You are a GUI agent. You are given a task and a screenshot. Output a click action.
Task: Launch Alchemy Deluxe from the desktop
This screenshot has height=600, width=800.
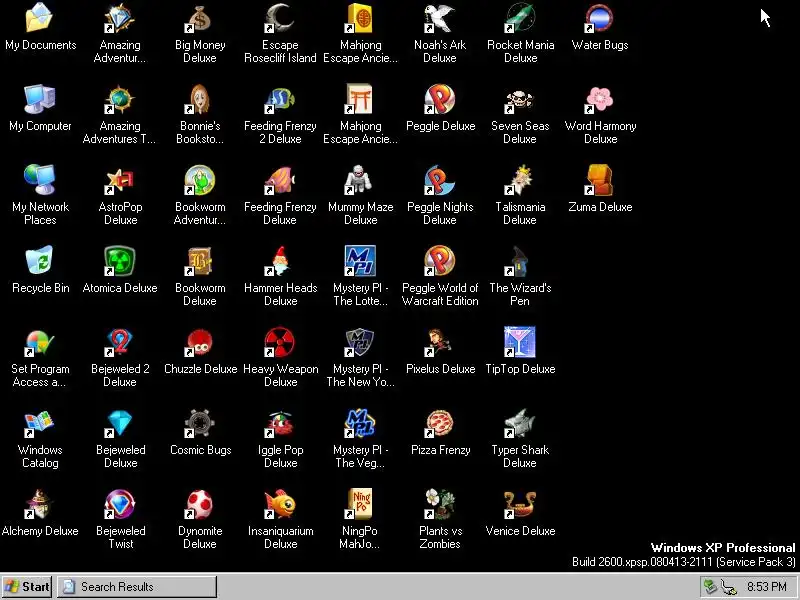pyautogui.click(x=40, y=504)
